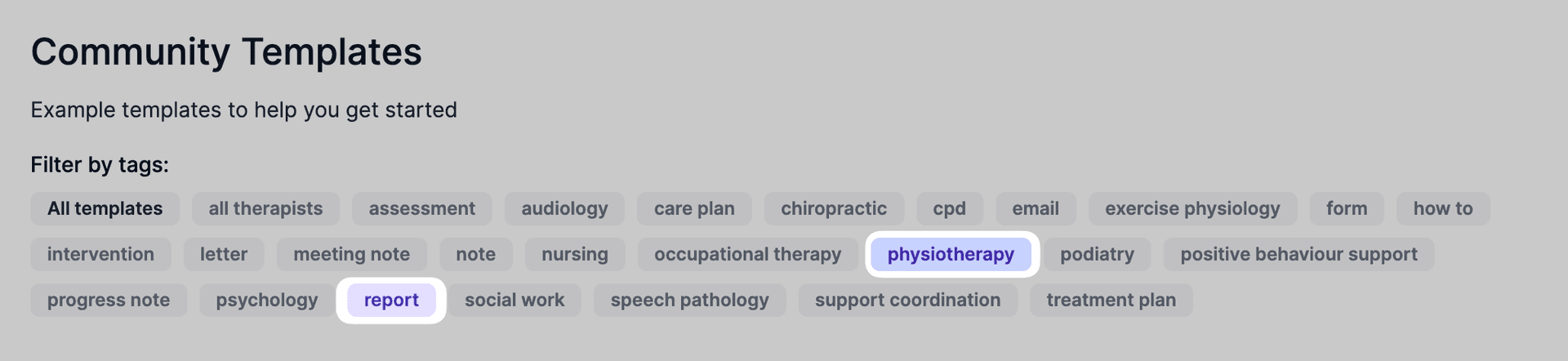The height and width of the screenshot is (361, 1568).
Task: Toggle the form tag filter
Action: [x=1346, y=209]
